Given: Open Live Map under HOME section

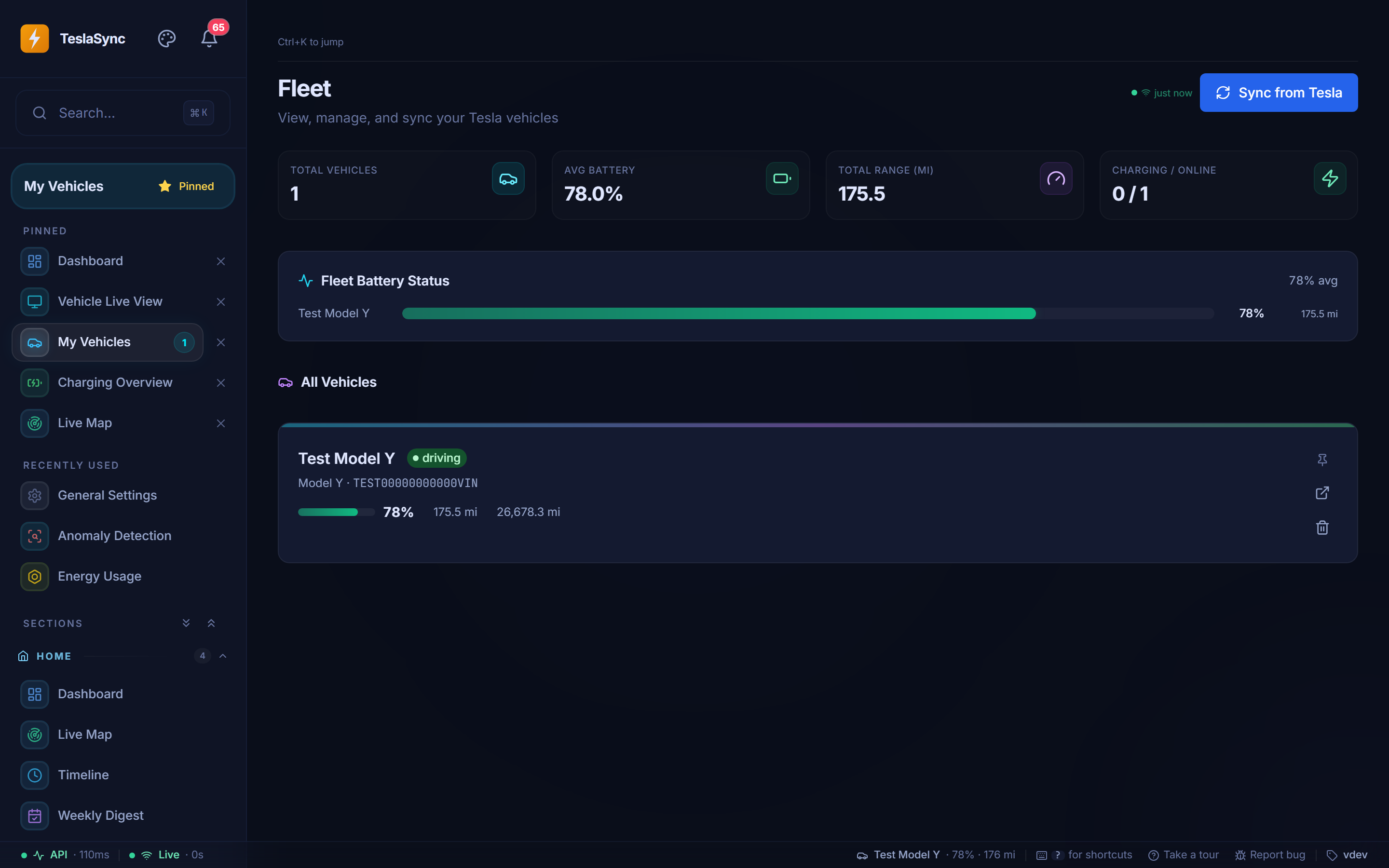Looking at the screenshot, I should (x=123, y=734).
